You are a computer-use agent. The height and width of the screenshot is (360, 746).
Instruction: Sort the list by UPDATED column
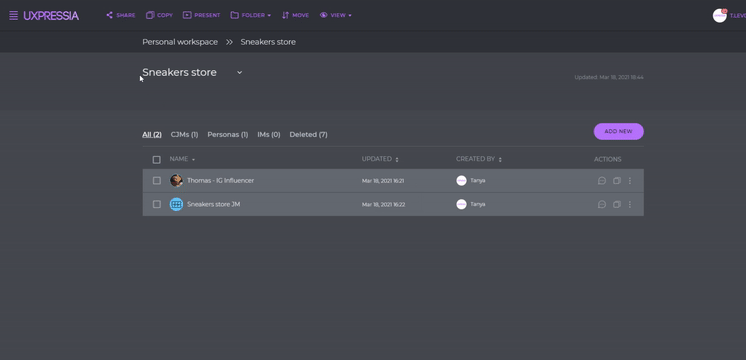pos(380,159)
